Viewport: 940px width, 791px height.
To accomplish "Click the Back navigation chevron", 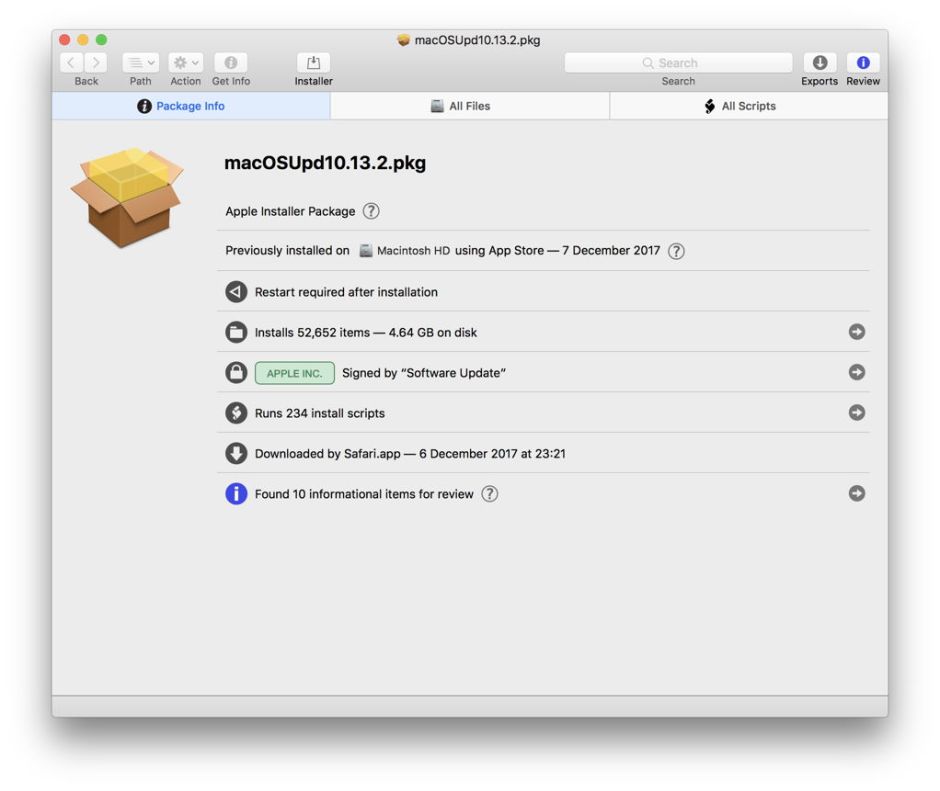I will (x=70, y=62).
